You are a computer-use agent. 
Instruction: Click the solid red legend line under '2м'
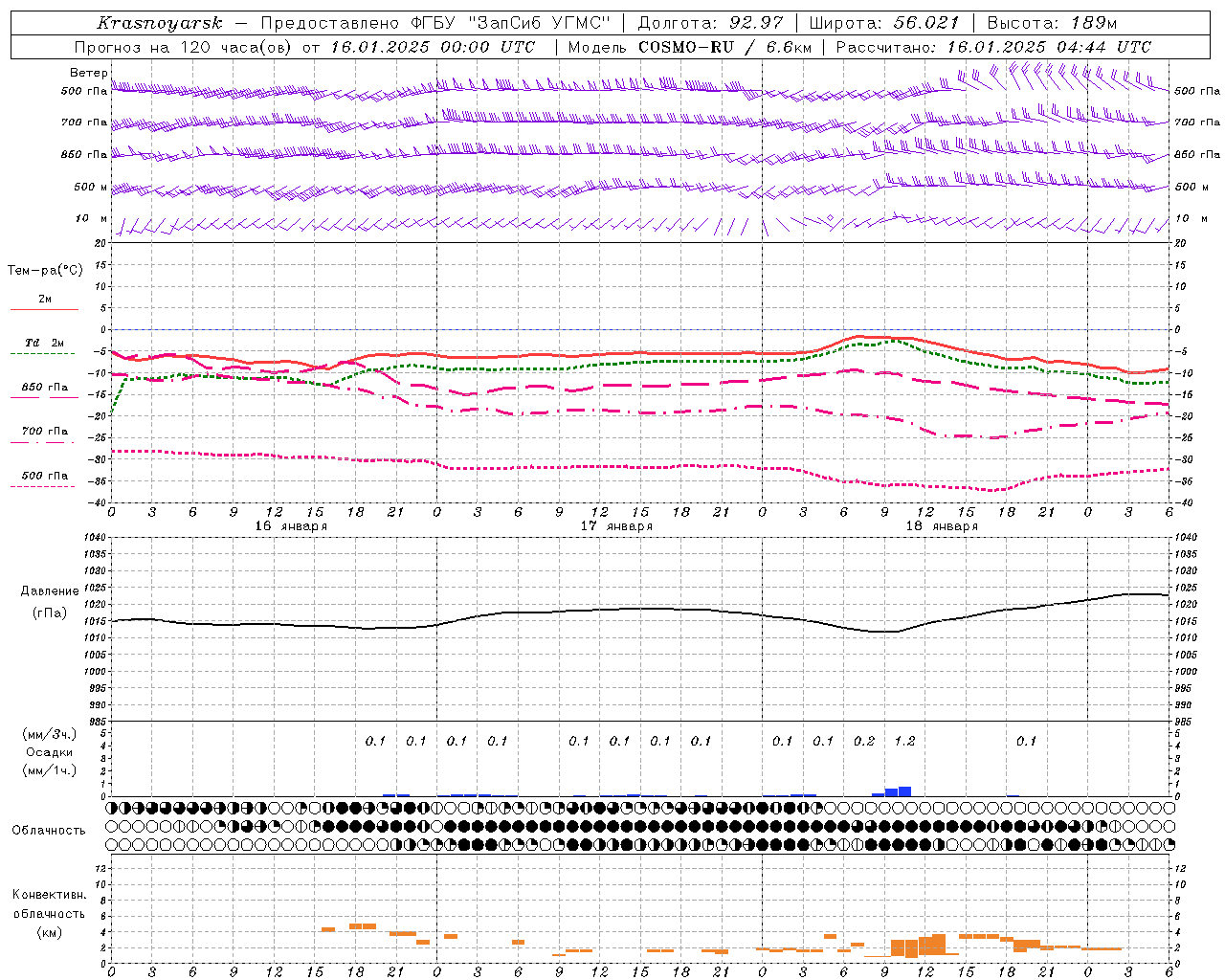(x=44, y=309)
